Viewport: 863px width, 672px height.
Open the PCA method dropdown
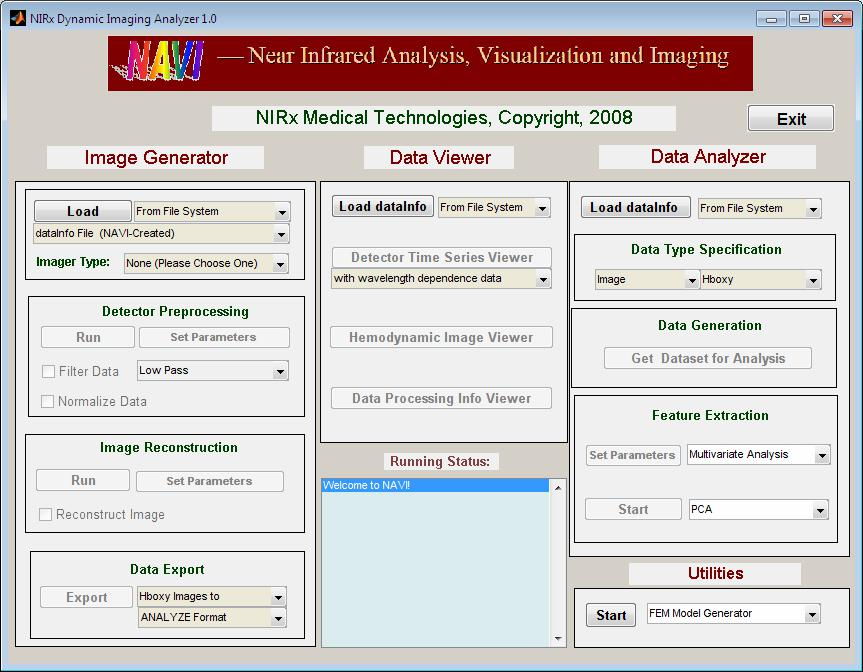coord(758,510)
